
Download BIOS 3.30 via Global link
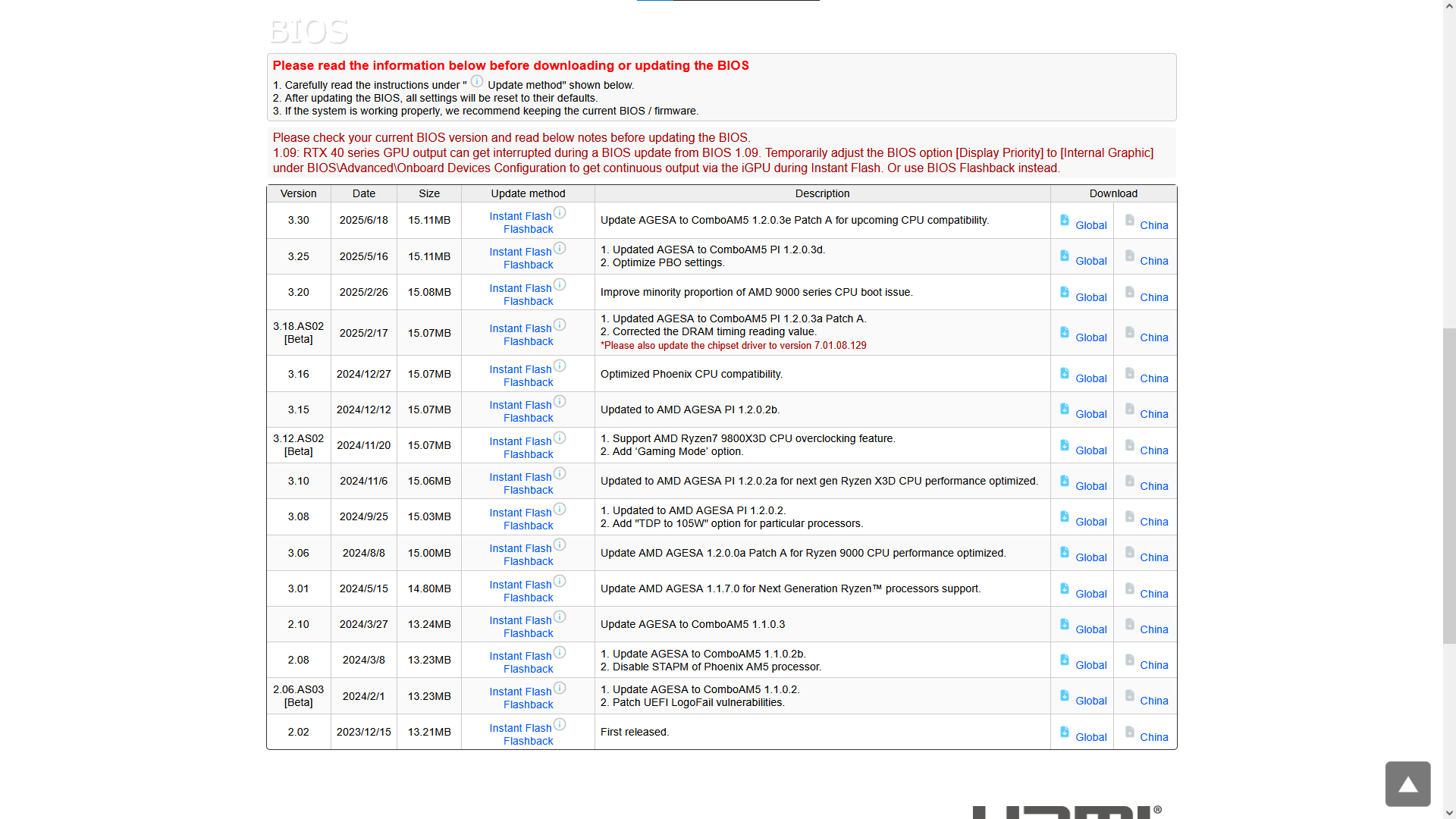pyautogui.click(x=1090, y=225)
